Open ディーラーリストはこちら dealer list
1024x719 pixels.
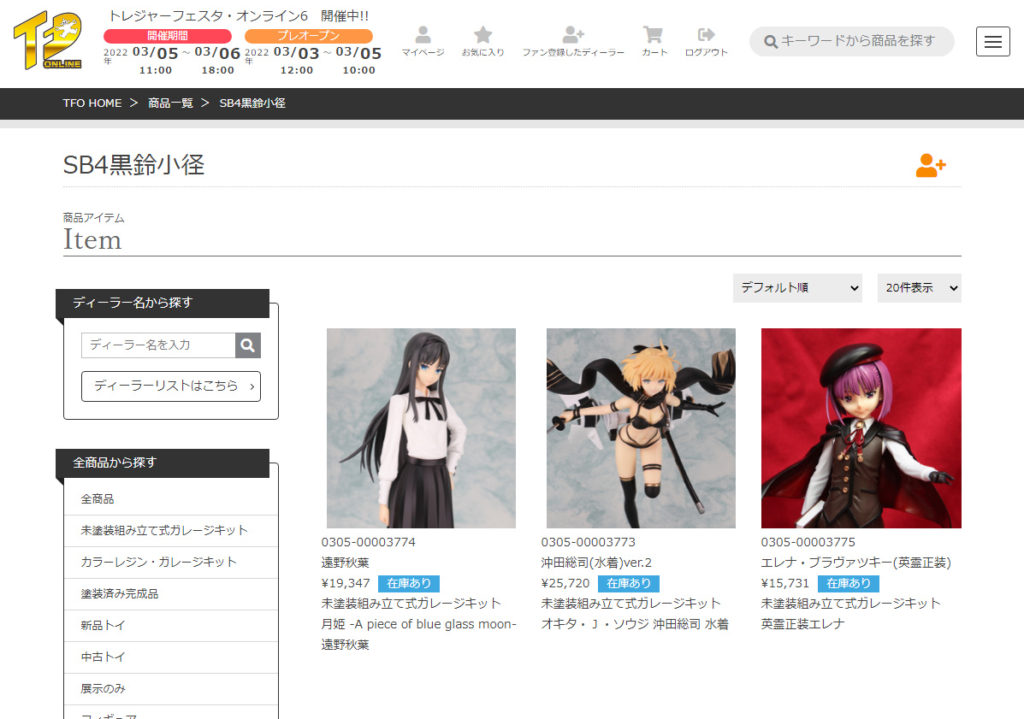(x=171, y=386)
